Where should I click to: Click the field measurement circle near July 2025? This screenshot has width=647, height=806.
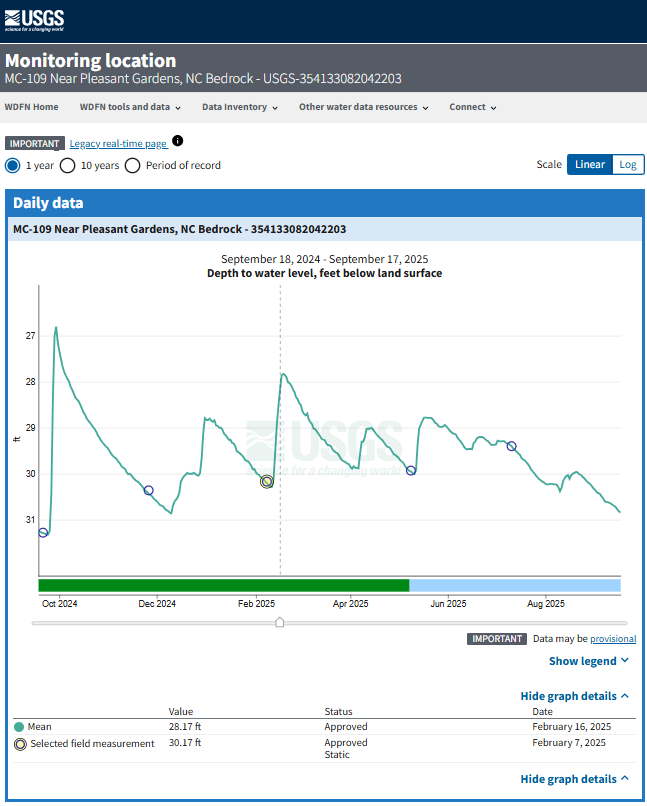pyautogui.click(x=512, y=446)
